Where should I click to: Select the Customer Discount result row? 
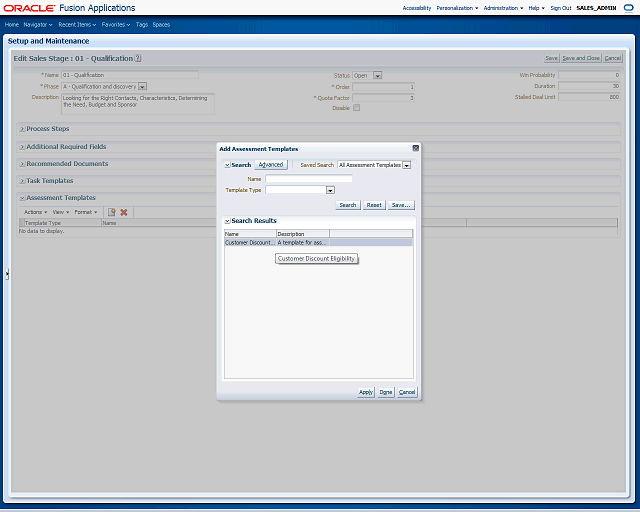(x=318, y=243)
